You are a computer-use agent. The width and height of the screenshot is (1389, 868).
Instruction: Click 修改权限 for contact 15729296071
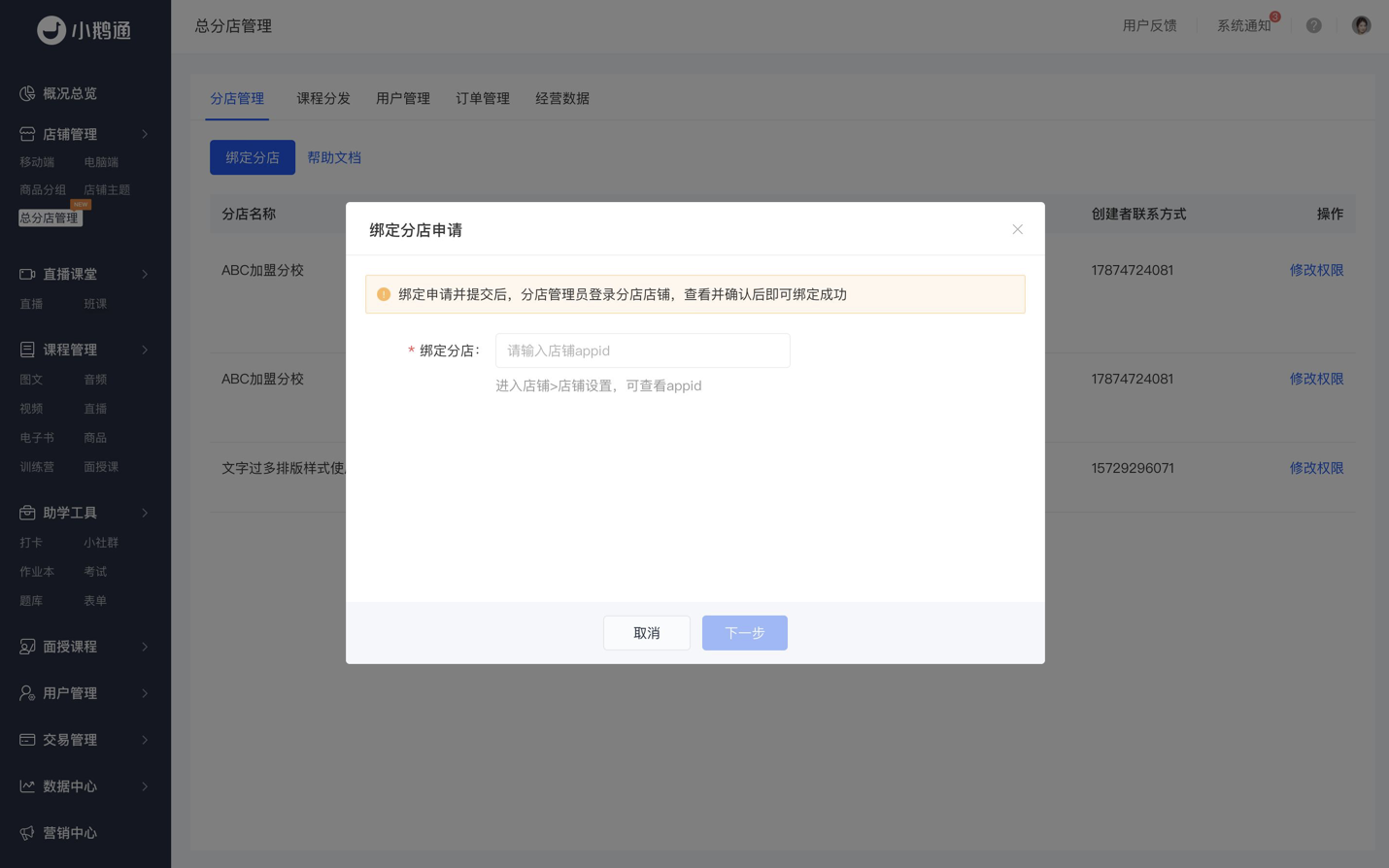(1316, 468)
